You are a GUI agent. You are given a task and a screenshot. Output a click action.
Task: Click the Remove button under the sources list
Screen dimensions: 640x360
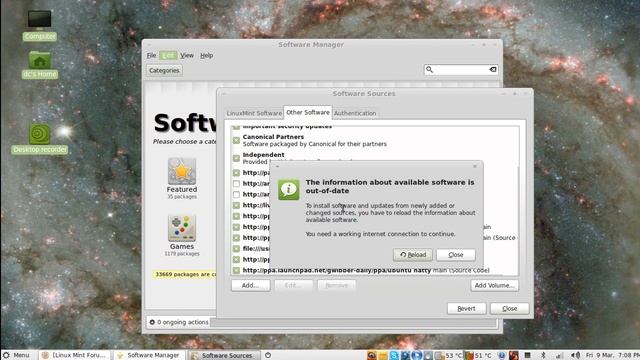pyautogui.click(x=337, y=285)
